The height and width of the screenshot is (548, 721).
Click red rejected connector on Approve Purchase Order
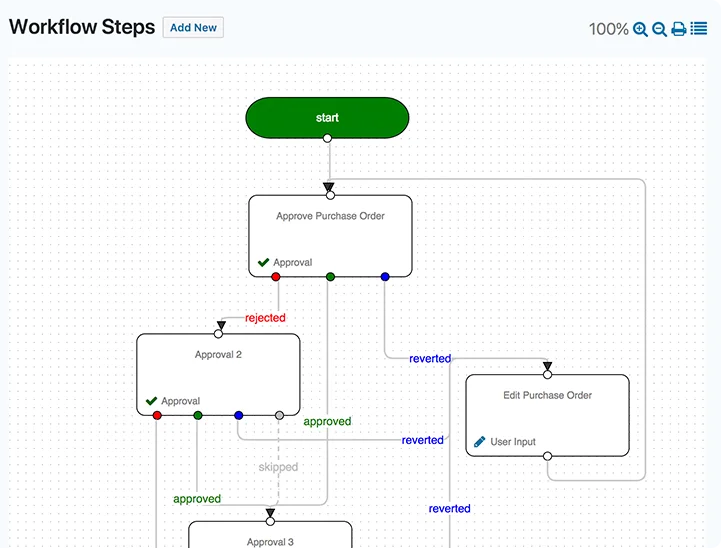tap(276, 277)
